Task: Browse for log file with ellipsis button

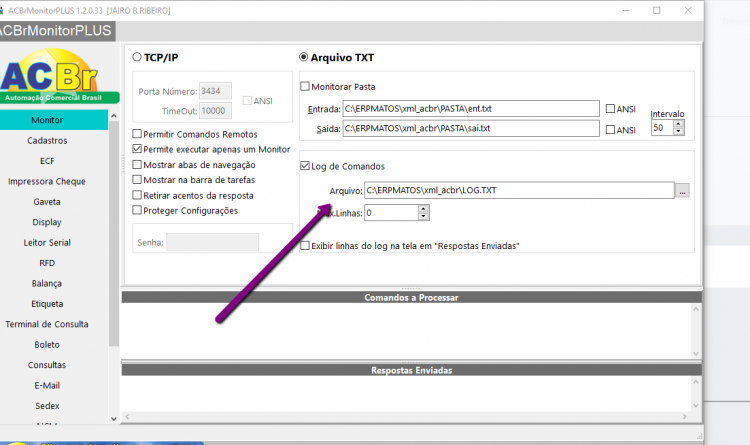Action: pyautogui.click(x=682, y=190)
